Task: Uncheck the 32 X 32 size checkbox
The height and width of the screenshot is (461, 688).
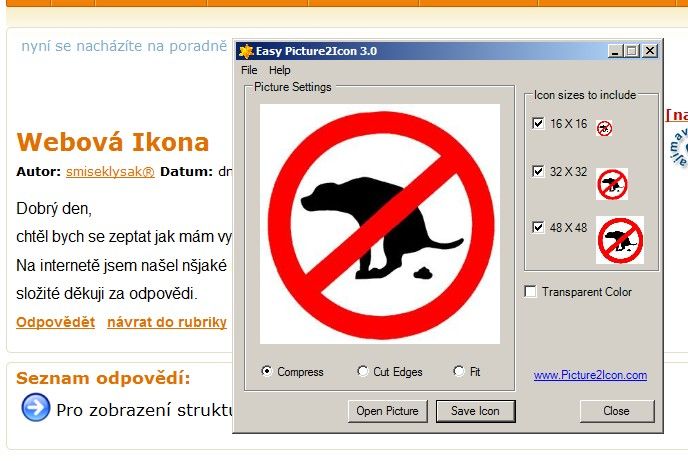Action: tap(538, 171)
